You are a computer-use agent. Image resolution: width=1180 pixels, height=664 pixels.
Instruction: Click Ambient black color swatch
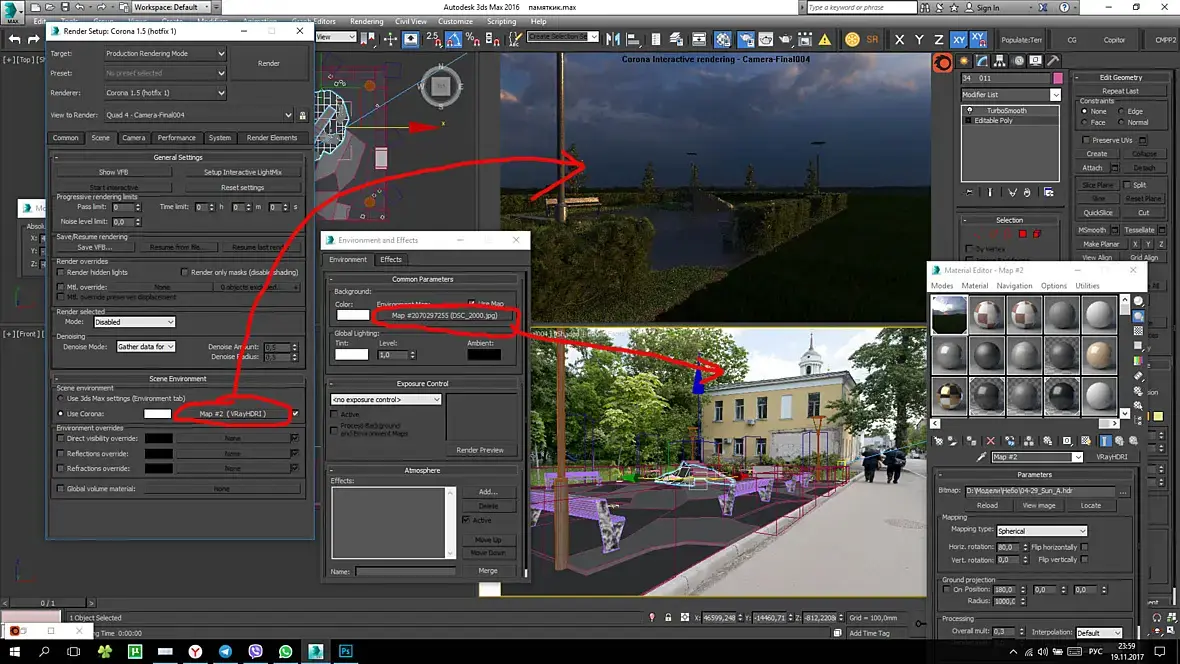point(484,355)
